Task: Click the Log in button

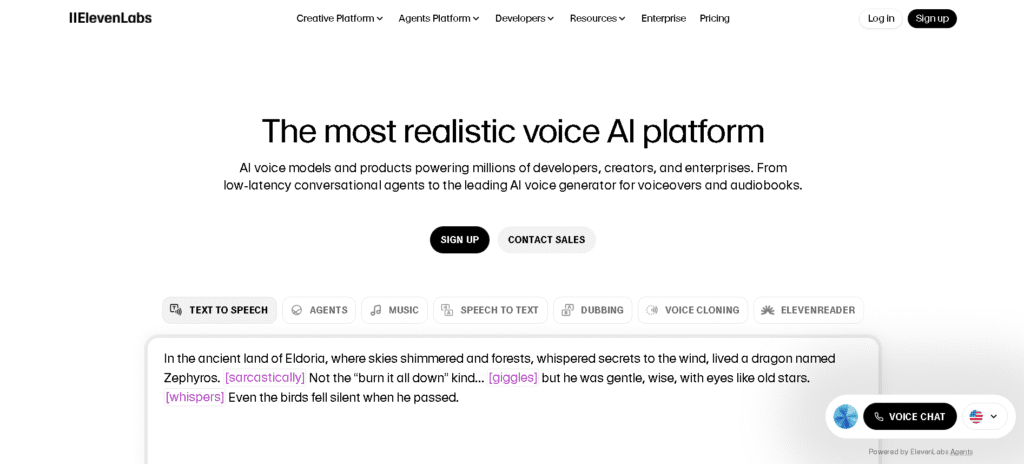Action: (881, 18)
